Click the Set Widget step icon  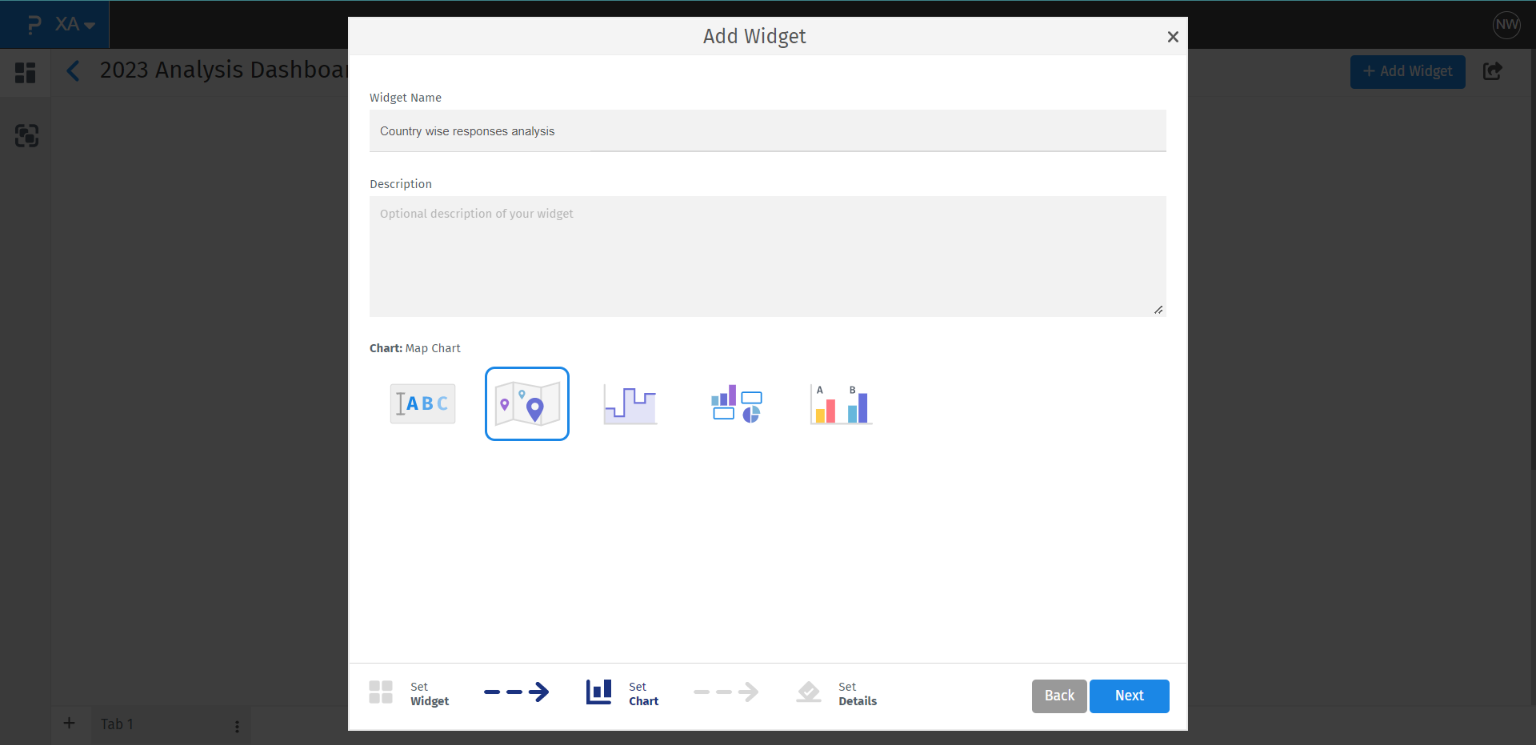click(x=381, y=692)
